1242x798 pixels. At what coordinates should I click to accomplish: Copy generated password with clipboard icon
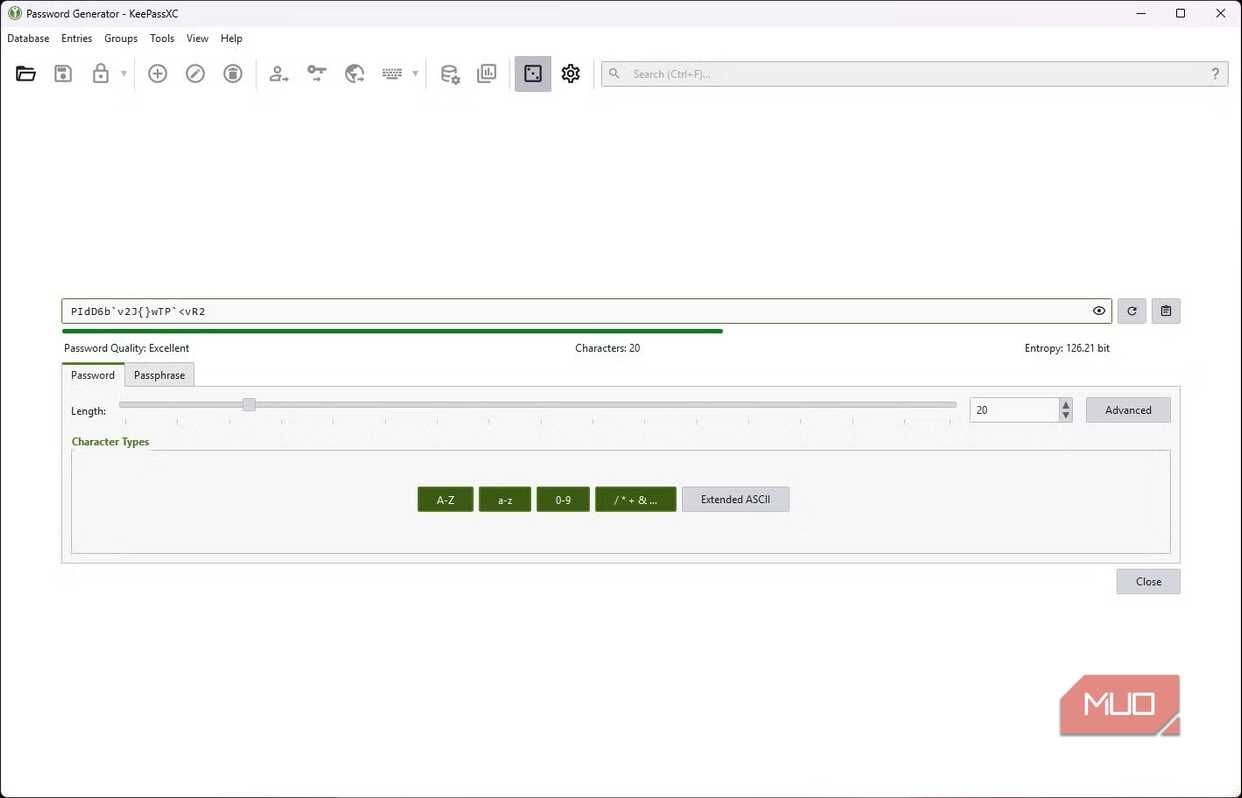1166,311
